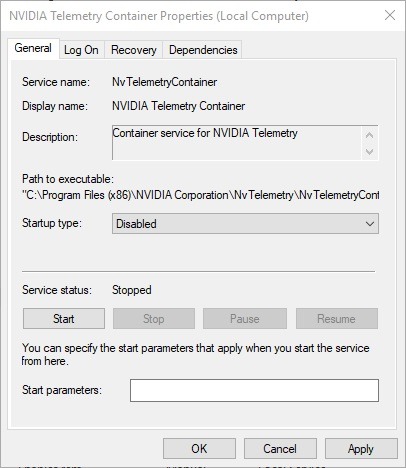Screen dimensions: 406x468
Task: Start the NVIDIA Telemetry service
Action: pos(64,319)
